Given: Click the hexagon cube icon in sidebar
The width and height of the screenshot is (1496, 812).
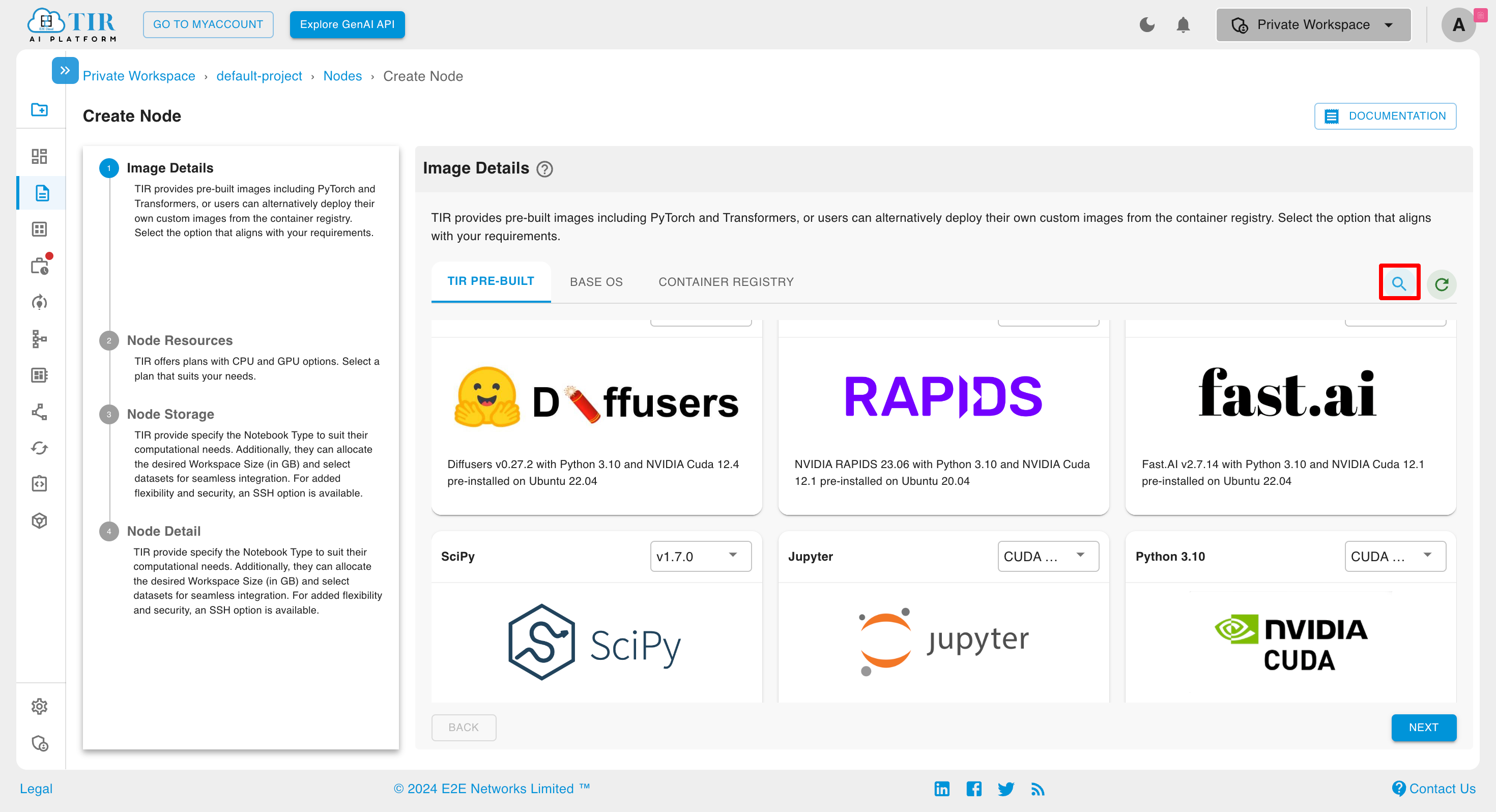Looking at the screenshot, I should pyautogui.click(x=40, y=521).
